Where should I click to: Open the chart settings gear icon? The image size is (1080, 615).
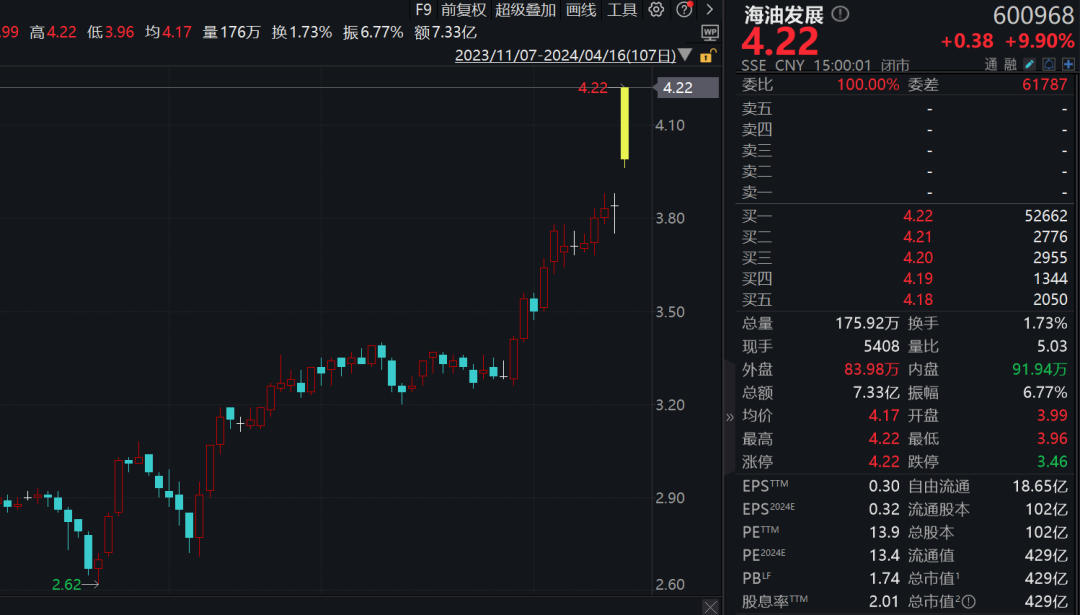(656, 10)
